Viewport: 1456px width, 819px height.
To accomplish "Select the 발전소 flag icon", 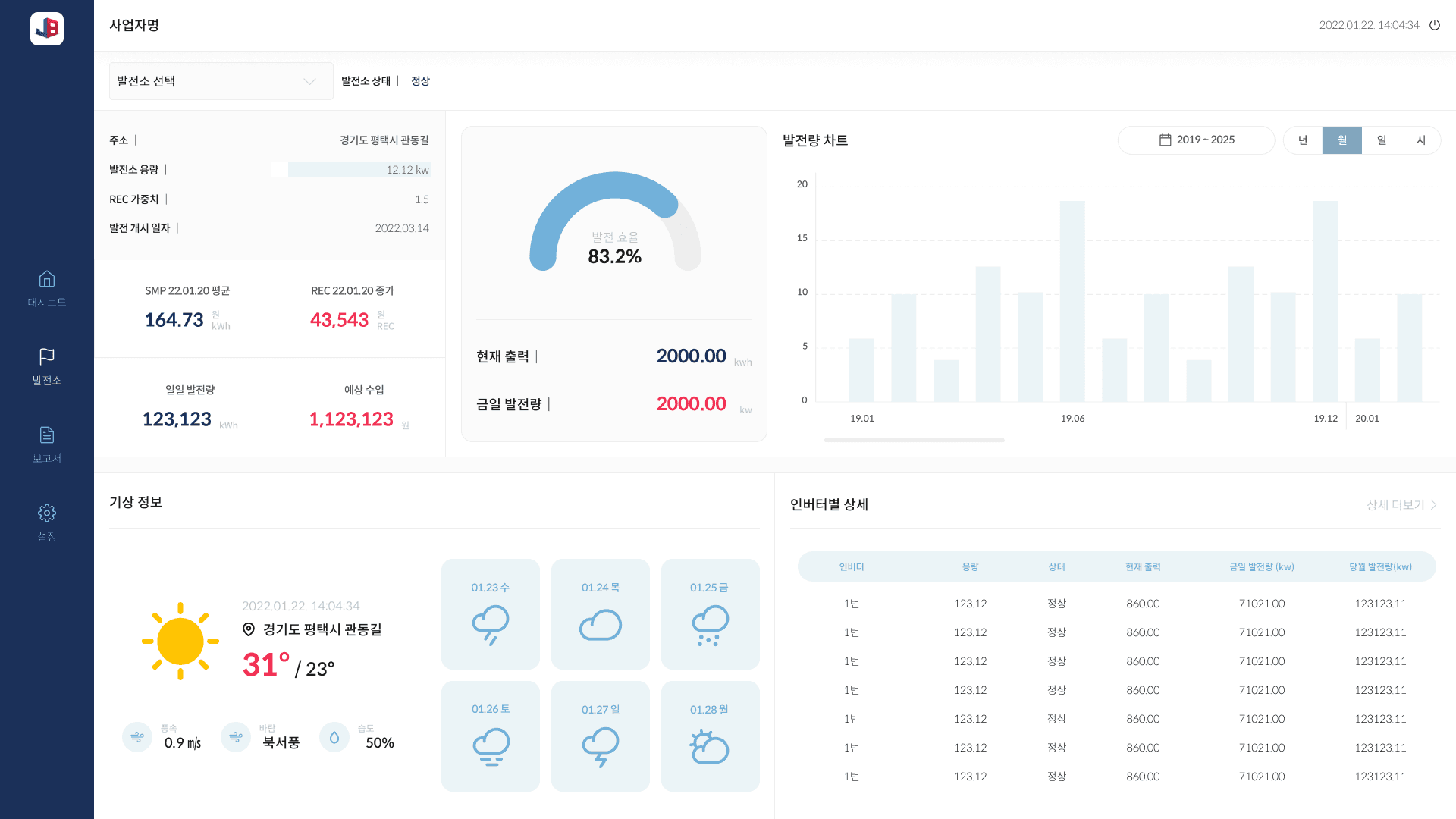I will pos(47,356).
